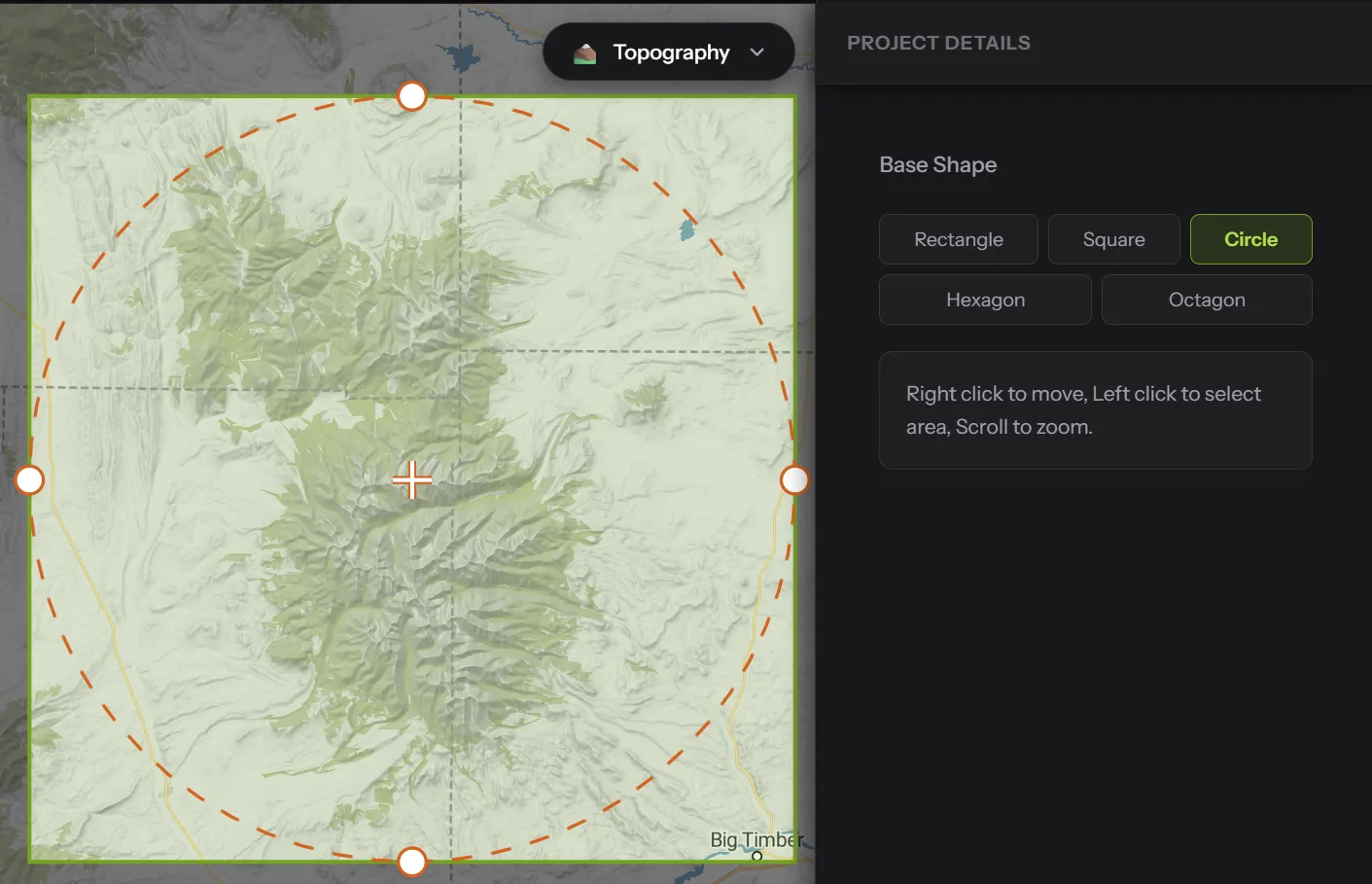Click the small blue lake on map
The height and width of the screenshot is (884, 1372).
tap(687, 230)
